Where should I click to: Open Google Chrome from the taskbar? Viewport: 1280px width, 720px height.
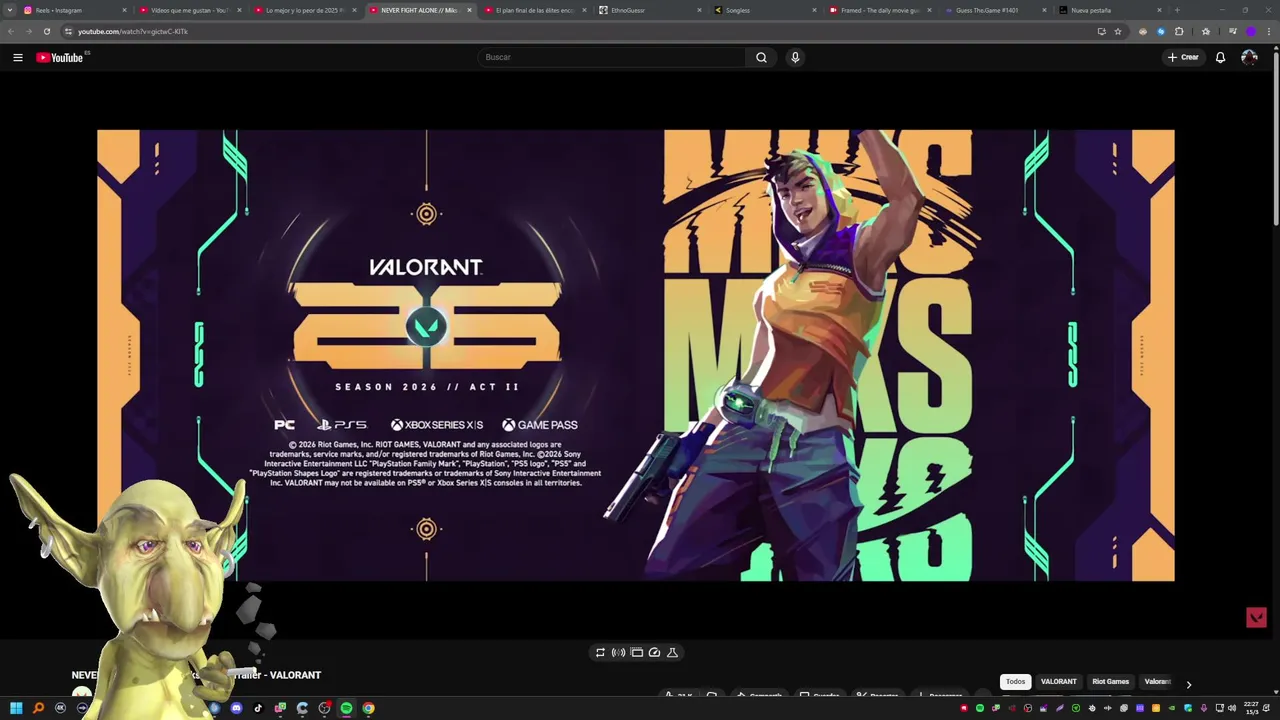368,708
